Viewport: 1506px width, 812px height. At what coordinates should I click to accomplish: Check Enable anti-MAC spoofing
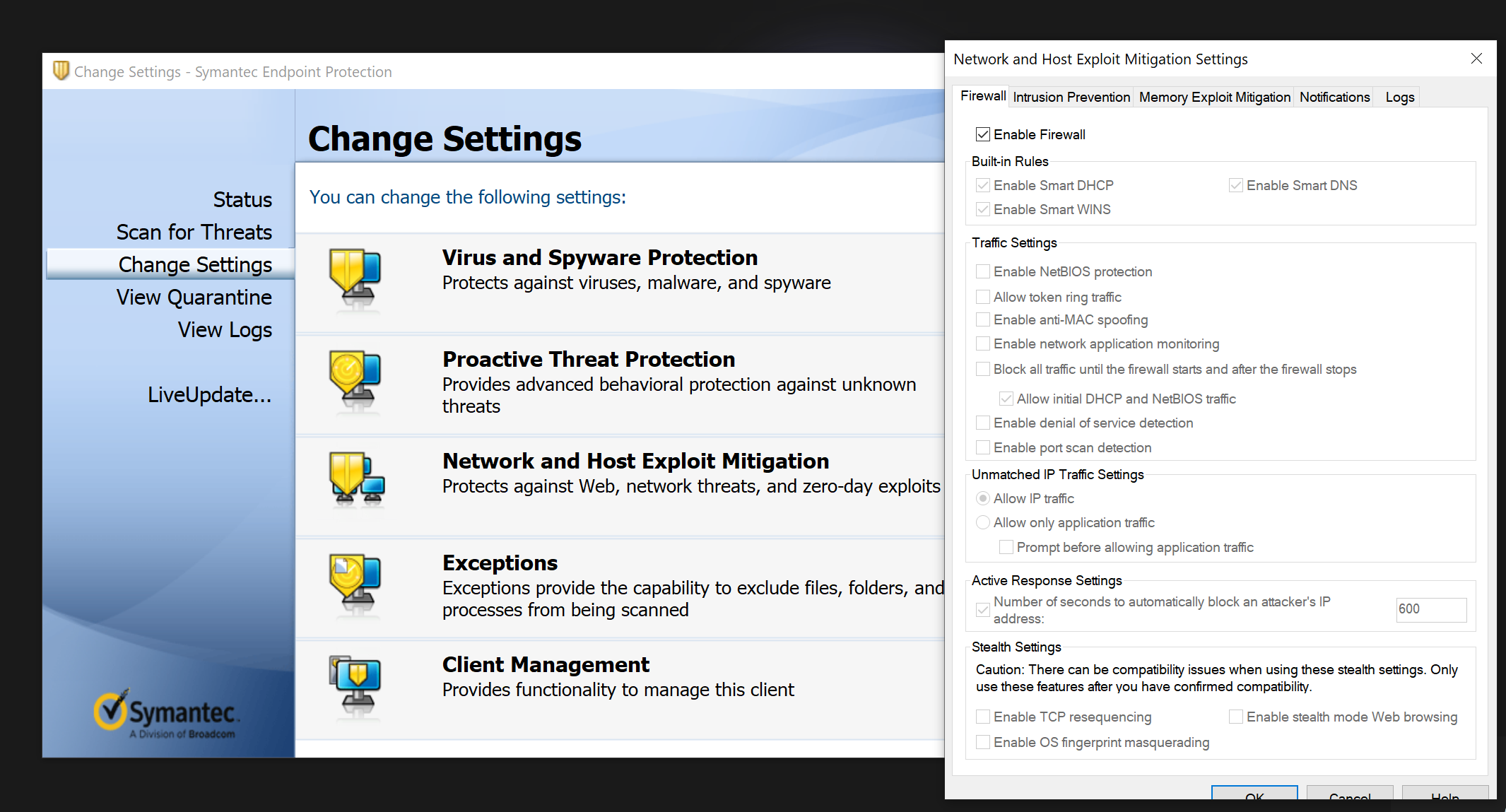(x=983, y=319)
